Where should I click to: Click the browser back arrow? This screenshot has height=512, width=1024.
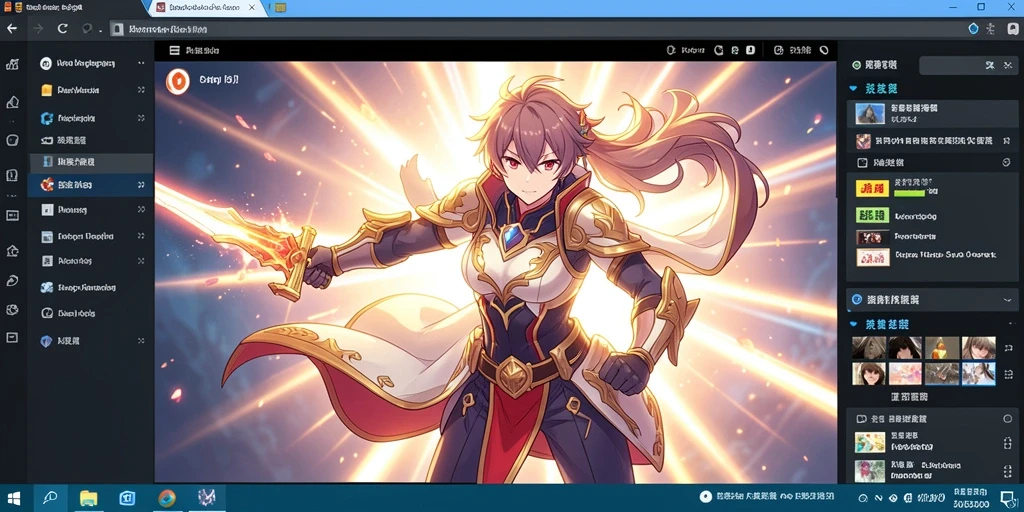(x=12, y=29)
